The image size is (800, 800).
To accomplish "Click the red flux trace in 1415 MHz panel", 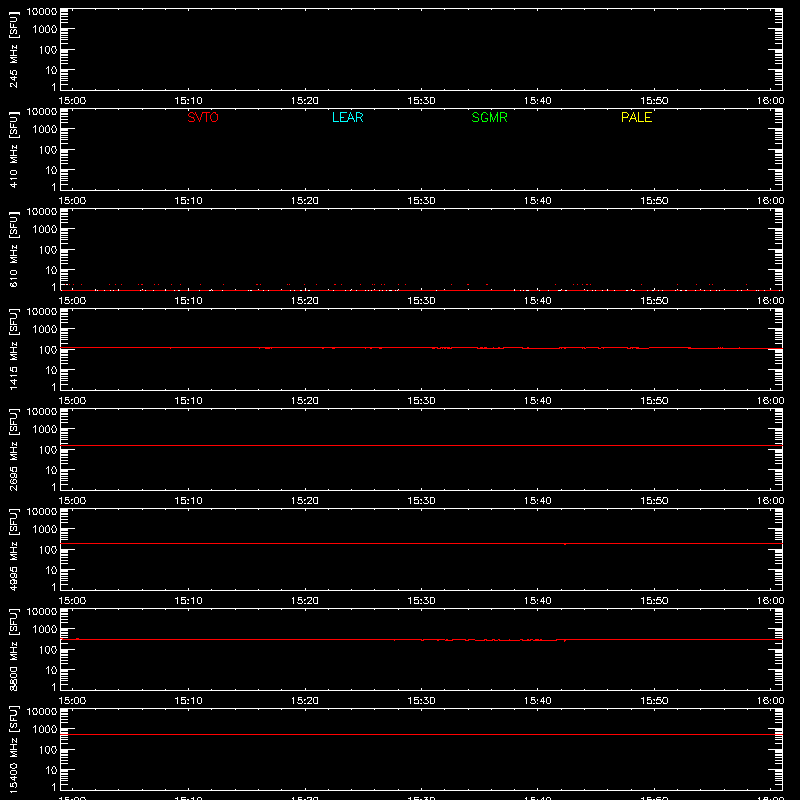I will point(421,347).
